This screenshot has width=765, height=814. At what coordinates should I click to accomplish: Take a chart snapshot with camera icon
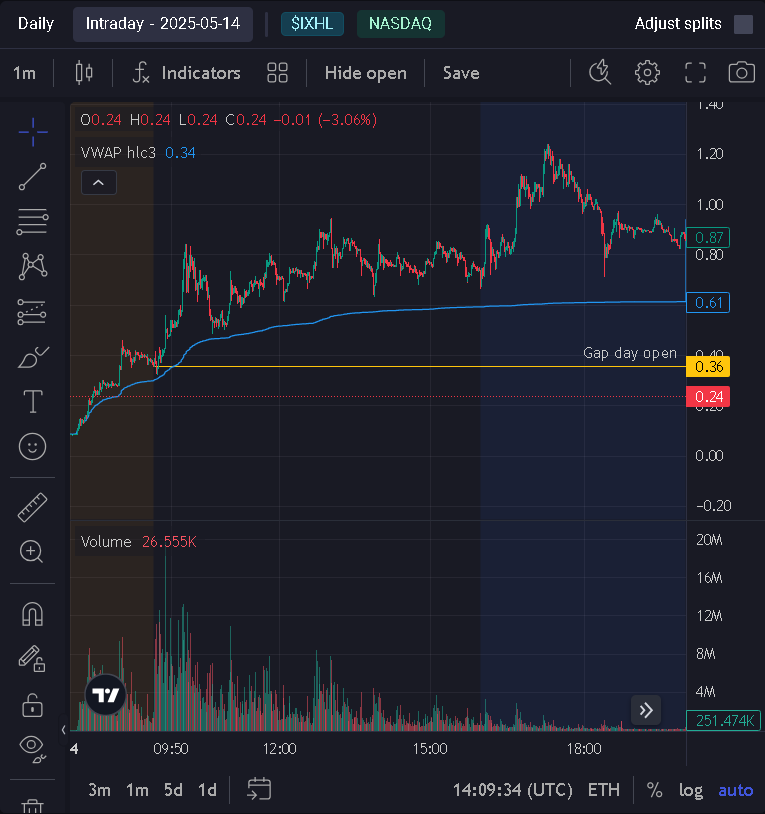pos(742,73)
